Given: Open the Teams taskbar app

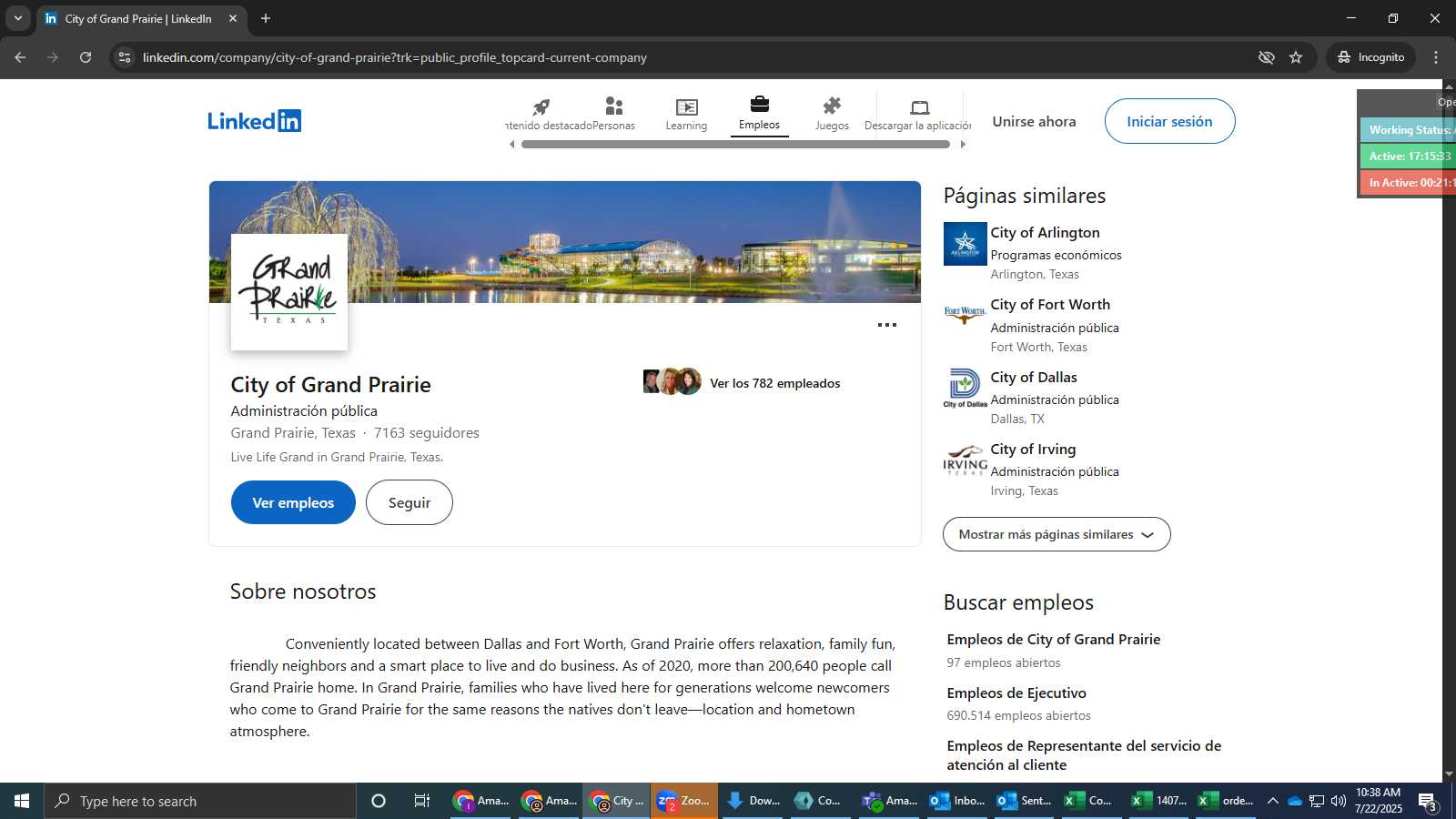Looking at the screenshot, I should (890, 801).
